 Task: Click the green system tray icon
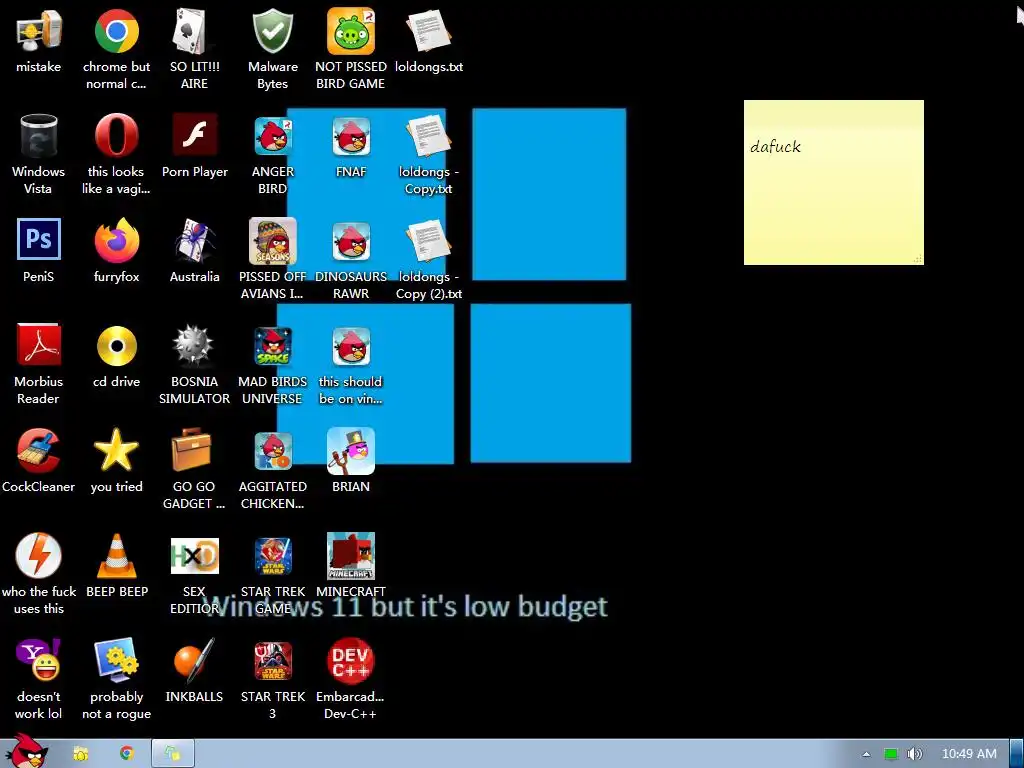(x=891, y=754)
